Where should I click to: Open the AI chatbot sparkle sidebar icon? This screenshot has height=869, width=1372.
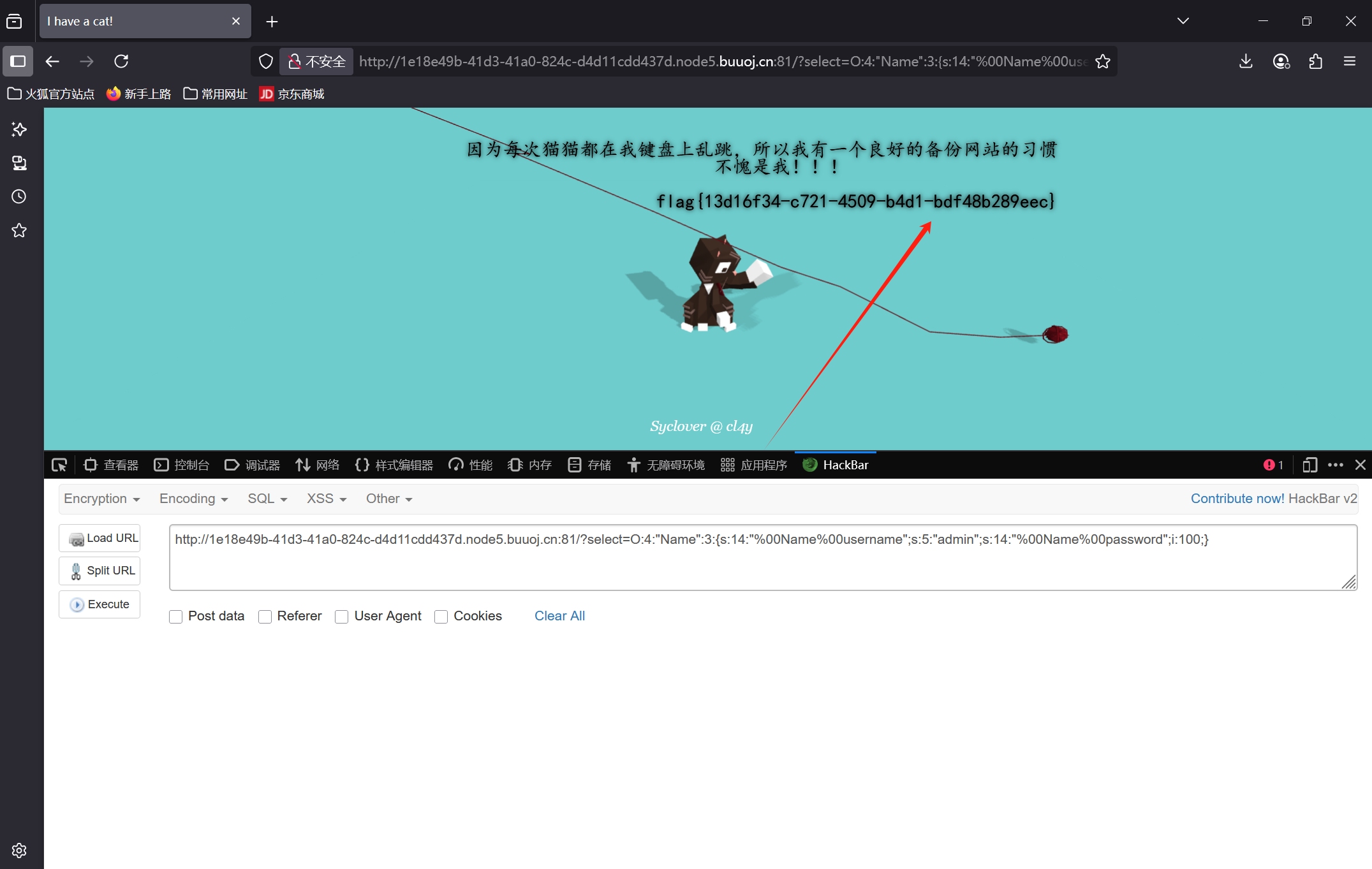pyautogui.click(x=19, y=129)
